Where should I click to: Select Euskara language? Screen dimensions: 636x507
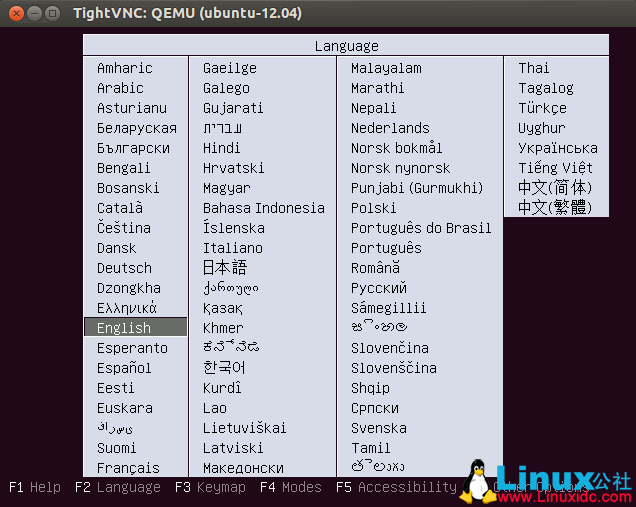click(x=125, y=408)
